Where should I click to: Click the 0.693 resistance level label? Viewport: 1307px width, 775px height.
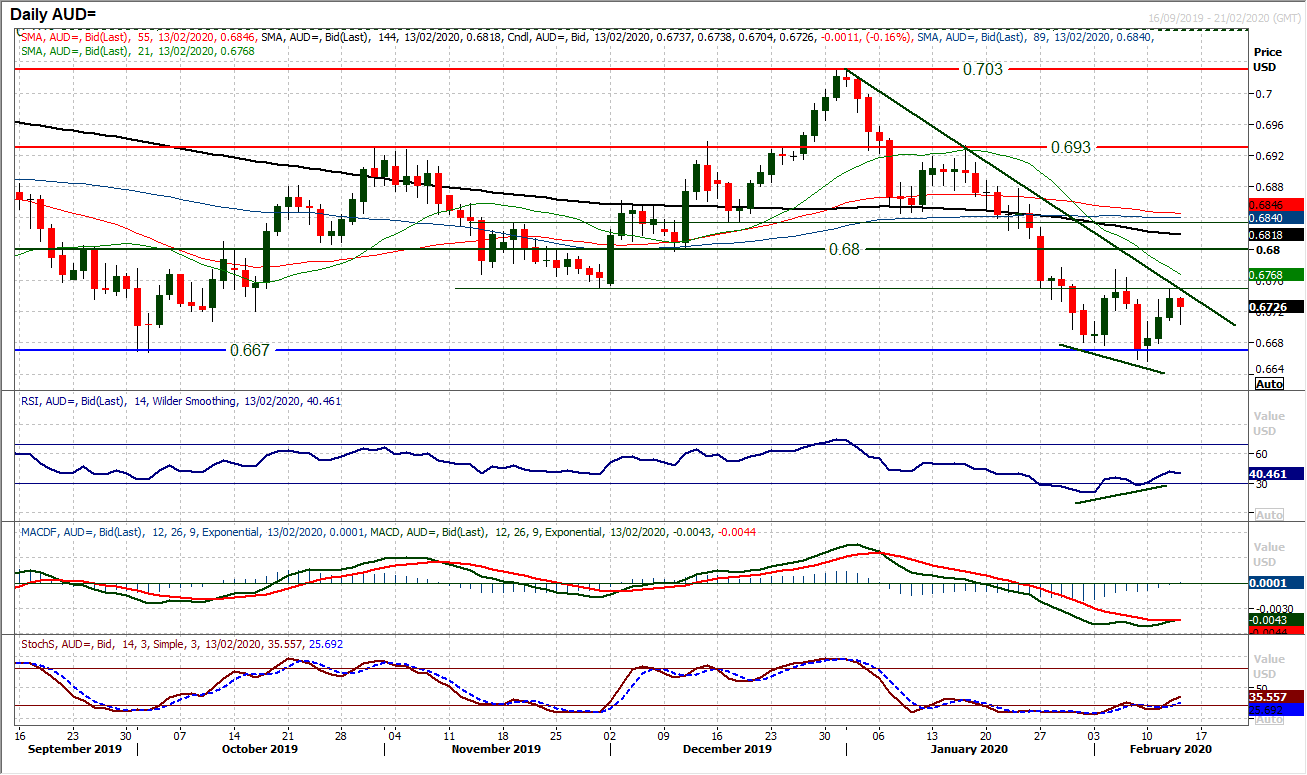coord(1072,146)
